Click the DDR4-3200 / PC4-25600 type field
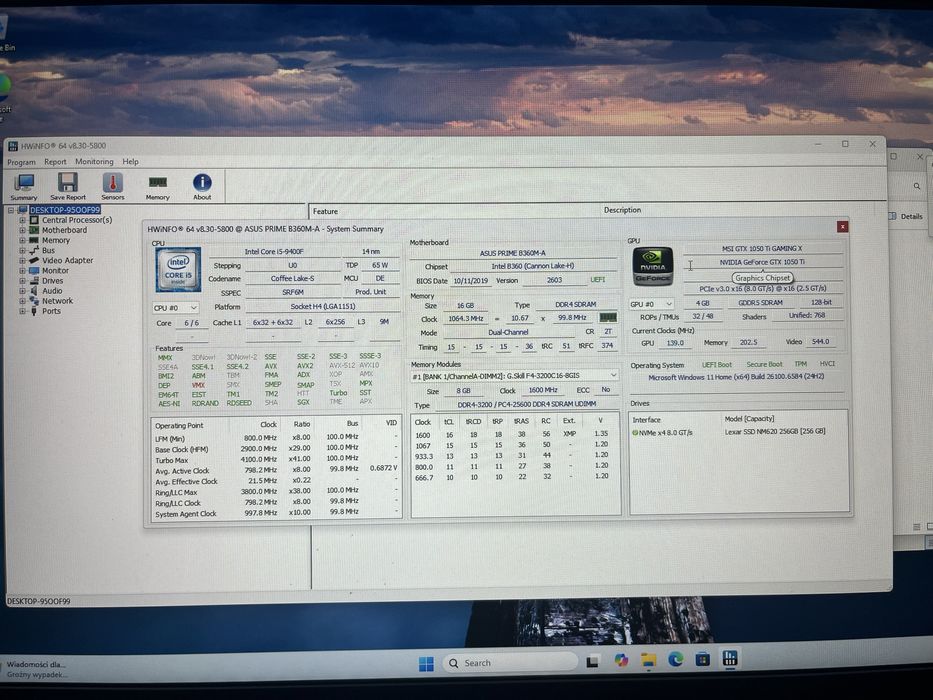Image resolution: width=933 pixels, height=700 pixels. point(527,404)
